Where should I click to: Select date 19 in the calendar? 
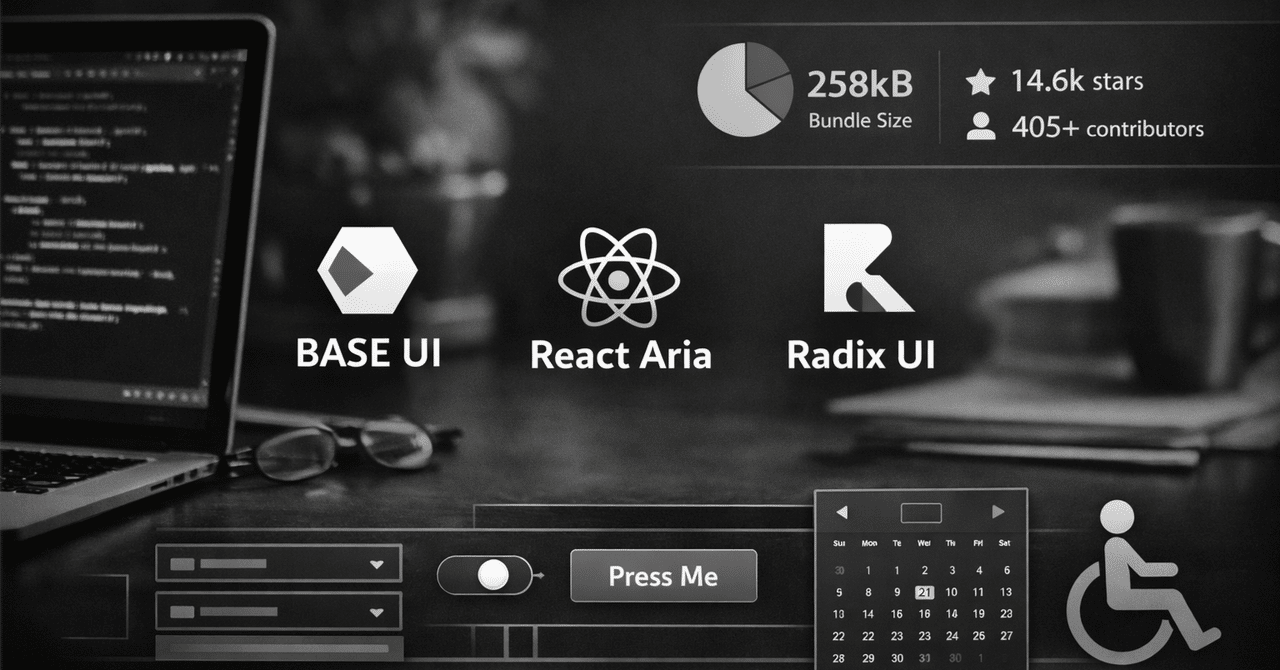click(x=979, y=614)
